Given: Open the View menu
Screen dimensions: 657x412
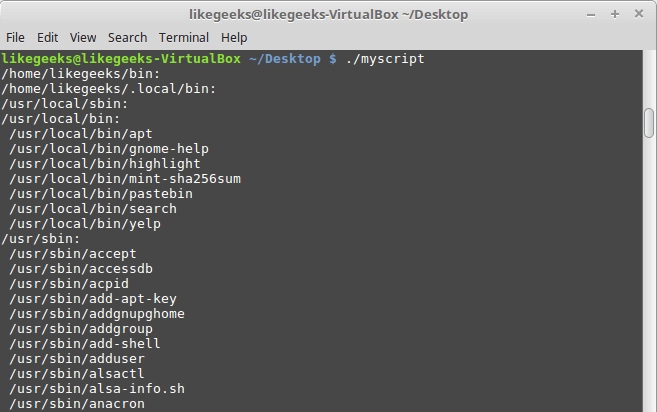Looking at the screenshot, I should tap(84, 37).
